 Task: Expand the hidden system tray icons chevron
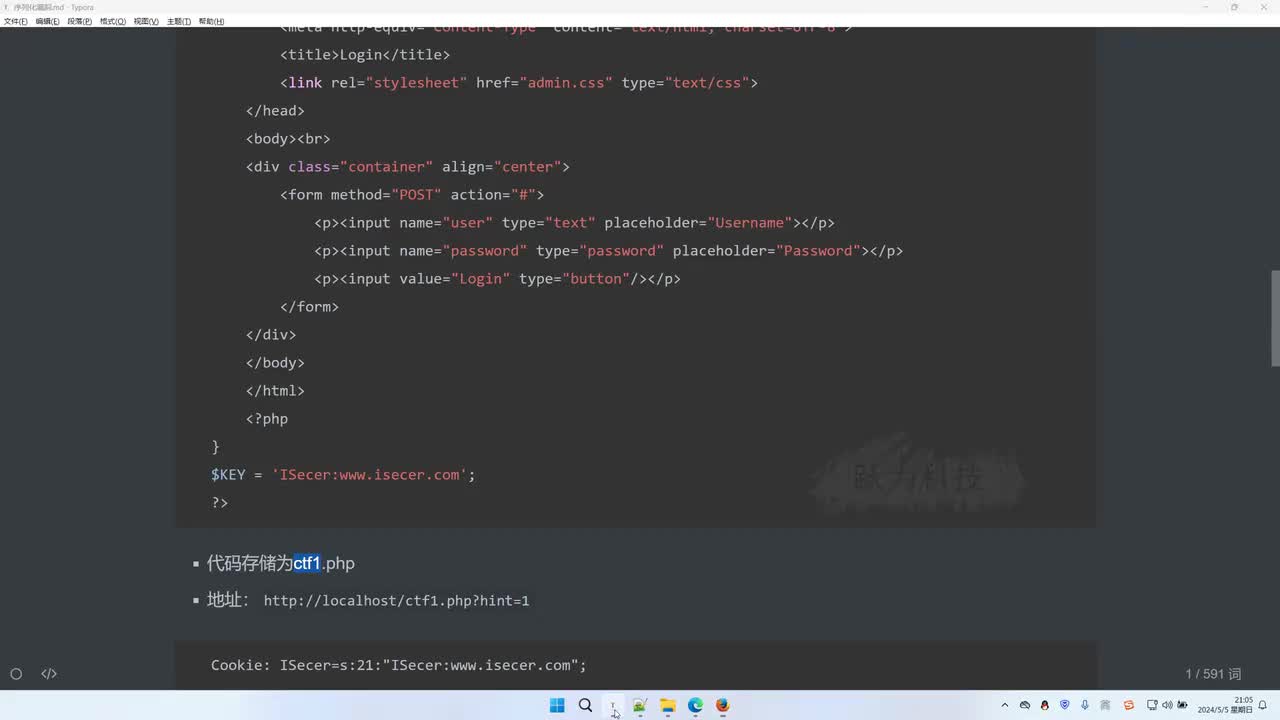pyautogui.click(x=1005, y=705)
